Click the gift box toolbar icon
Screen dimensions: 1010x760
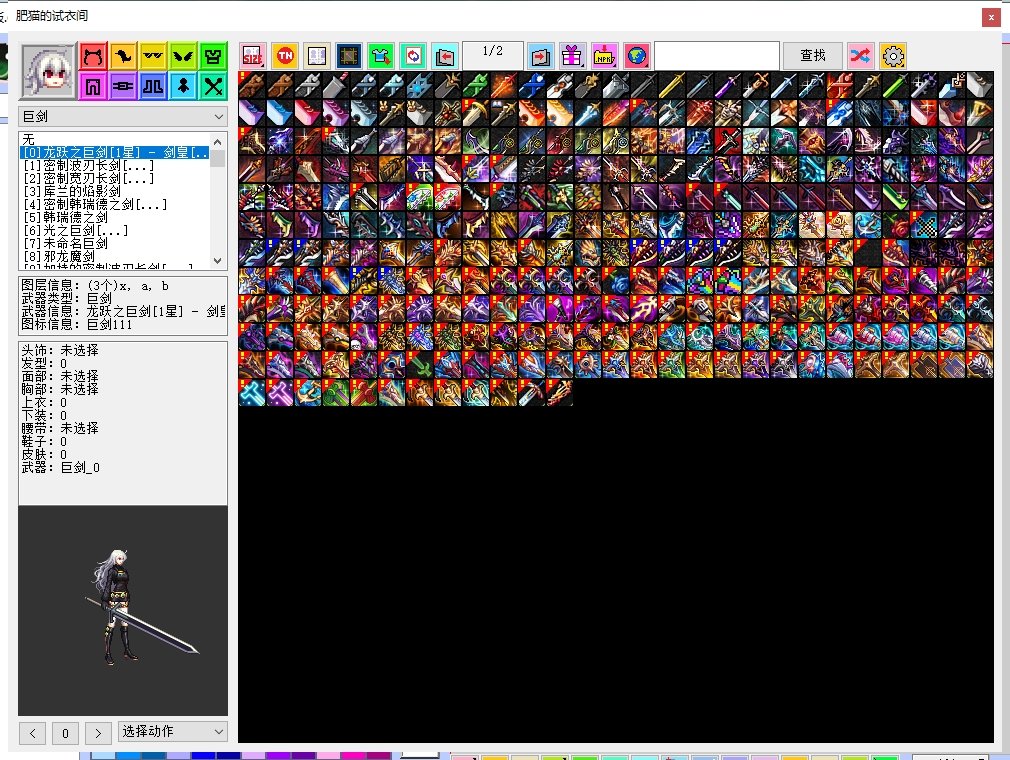point(572,56)
